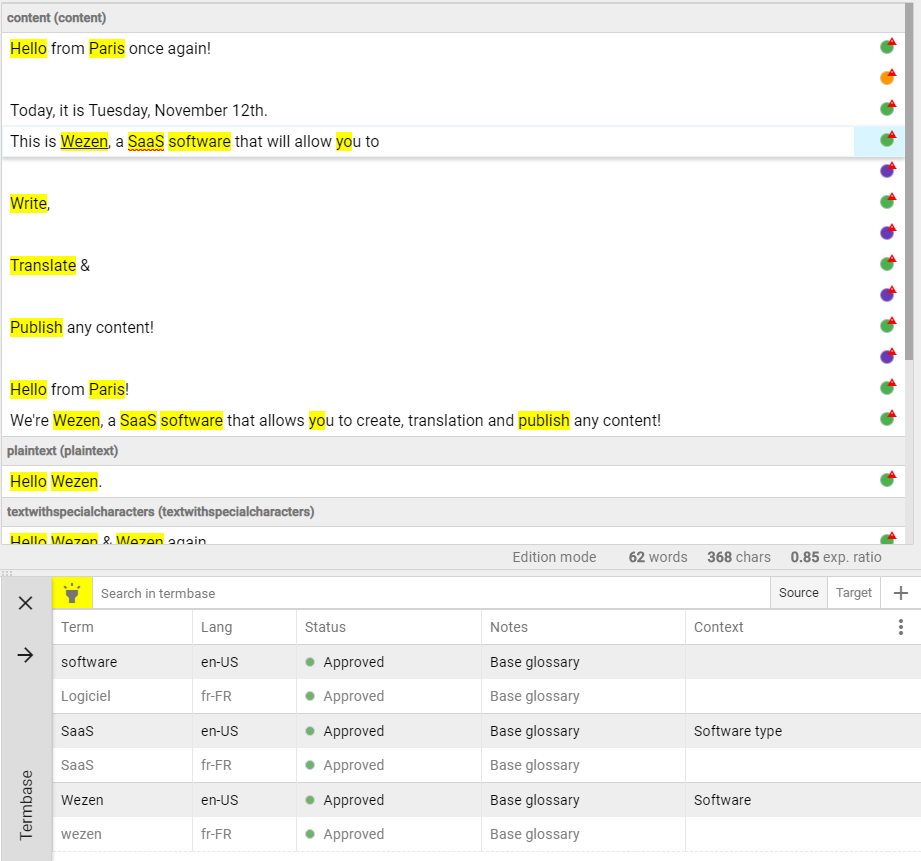Focus the Search in termbase field
The image size is (921, 861).
431,593
